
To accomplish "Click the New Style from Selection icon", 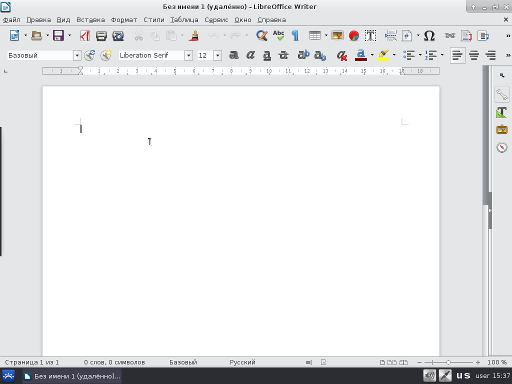I will click(x=106, y=55).
